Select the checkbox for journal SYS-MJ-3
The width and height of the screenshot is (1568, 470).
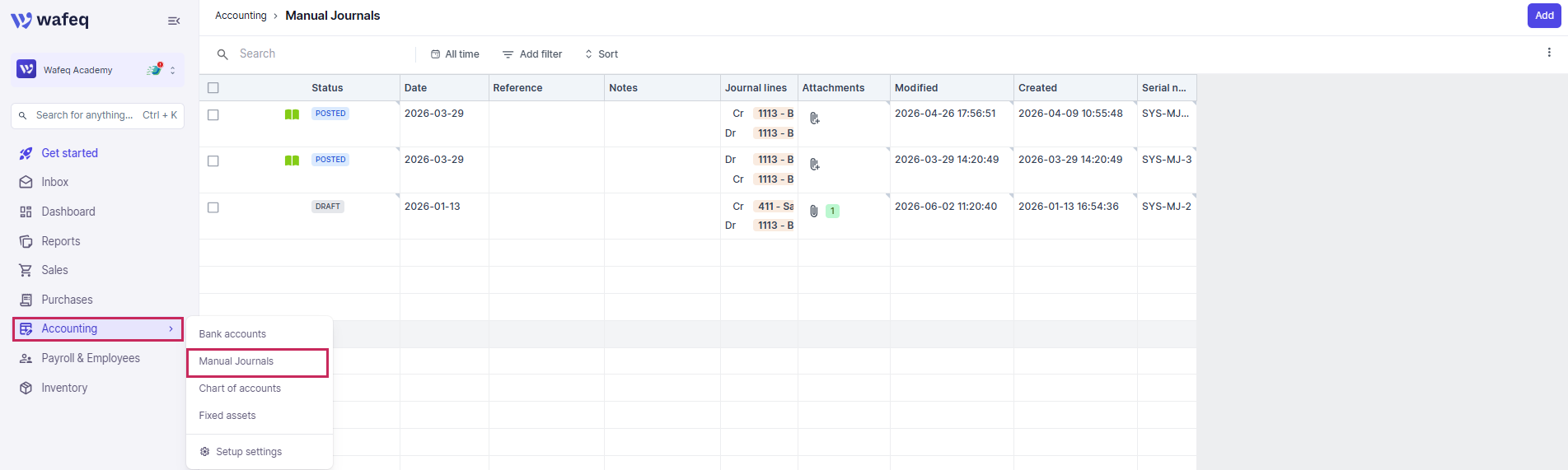[213, 161]
